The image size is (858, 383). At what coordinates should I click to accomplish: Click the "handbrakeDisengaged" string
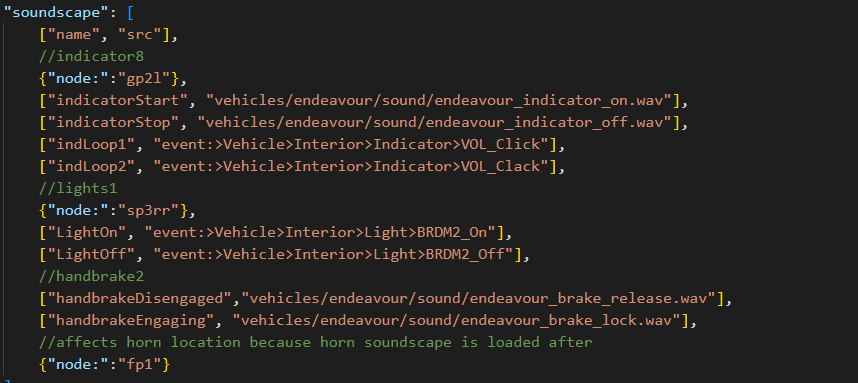coord(140,299)
